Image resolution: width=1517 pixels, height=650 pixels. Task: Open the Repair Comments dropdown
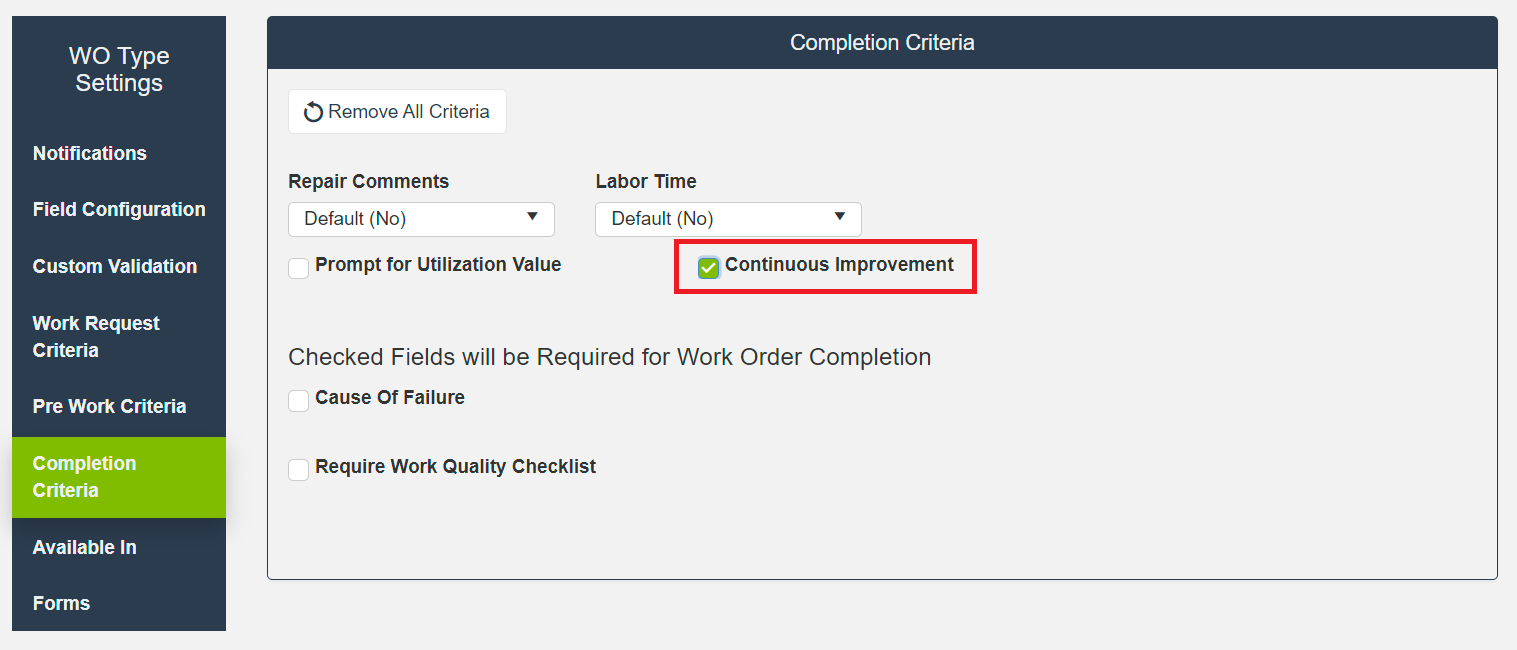(421, 219)
